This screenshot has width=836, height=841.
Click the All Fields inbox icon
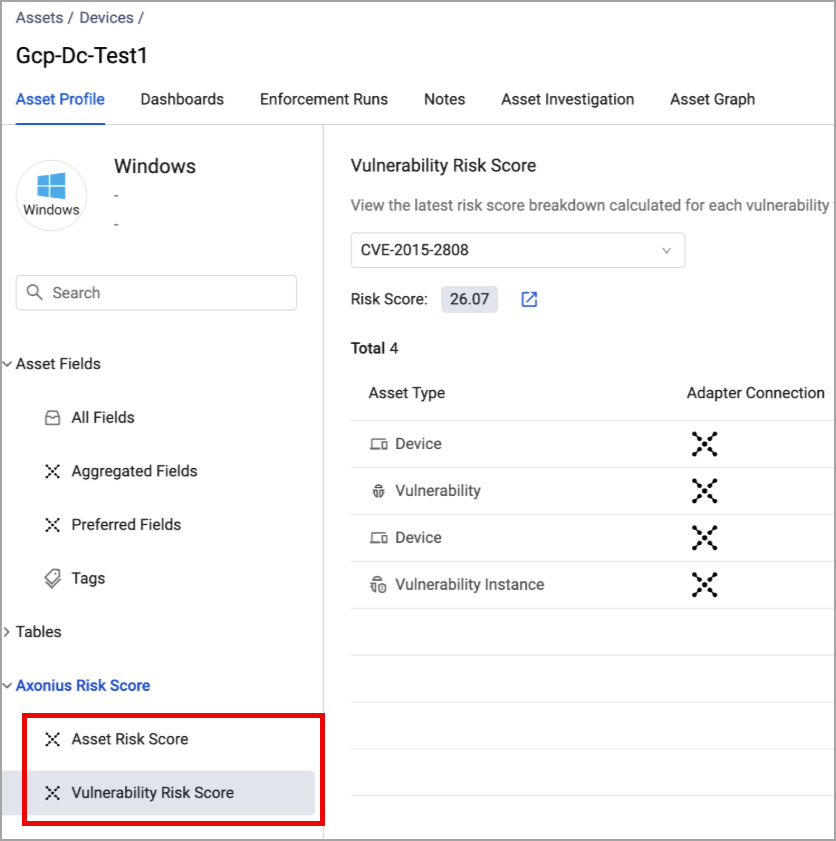[53, 417]
